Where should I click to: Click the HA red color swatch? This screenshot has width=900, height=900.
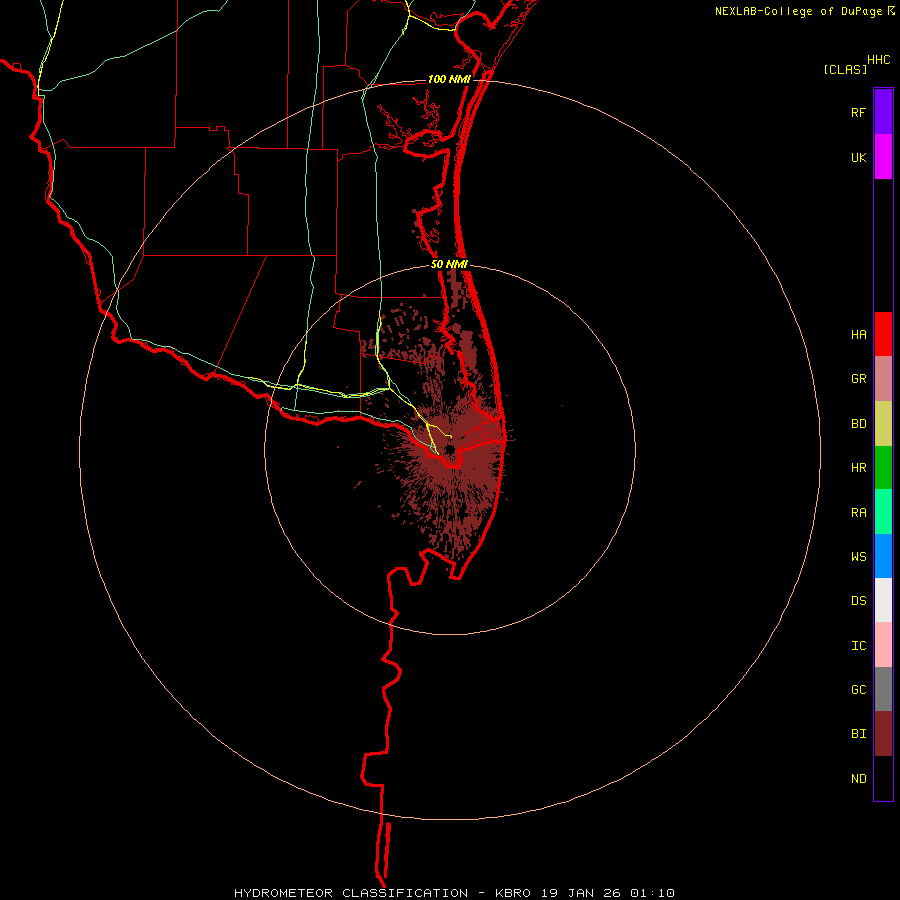883,334
